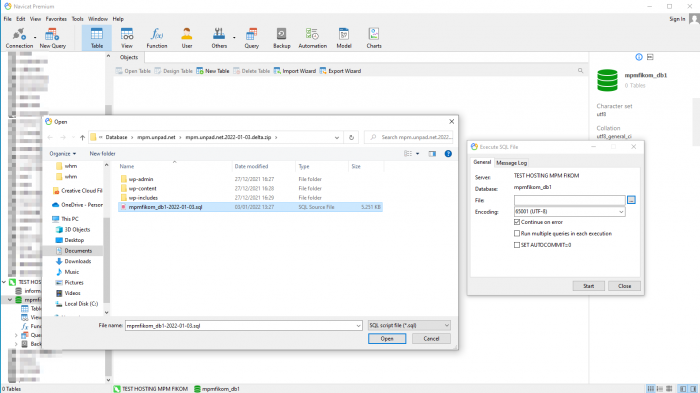Screen dimensions: 700x393
Task: Click the File name text field
Action: coord(240,326)
